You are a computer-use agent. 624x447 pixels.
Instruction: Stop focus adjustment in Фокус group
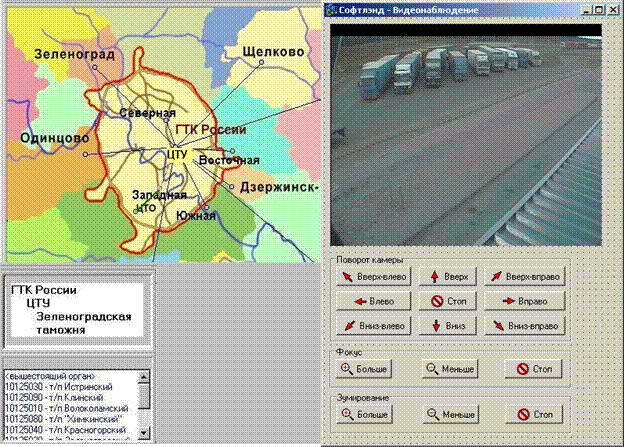click(532, 369)
